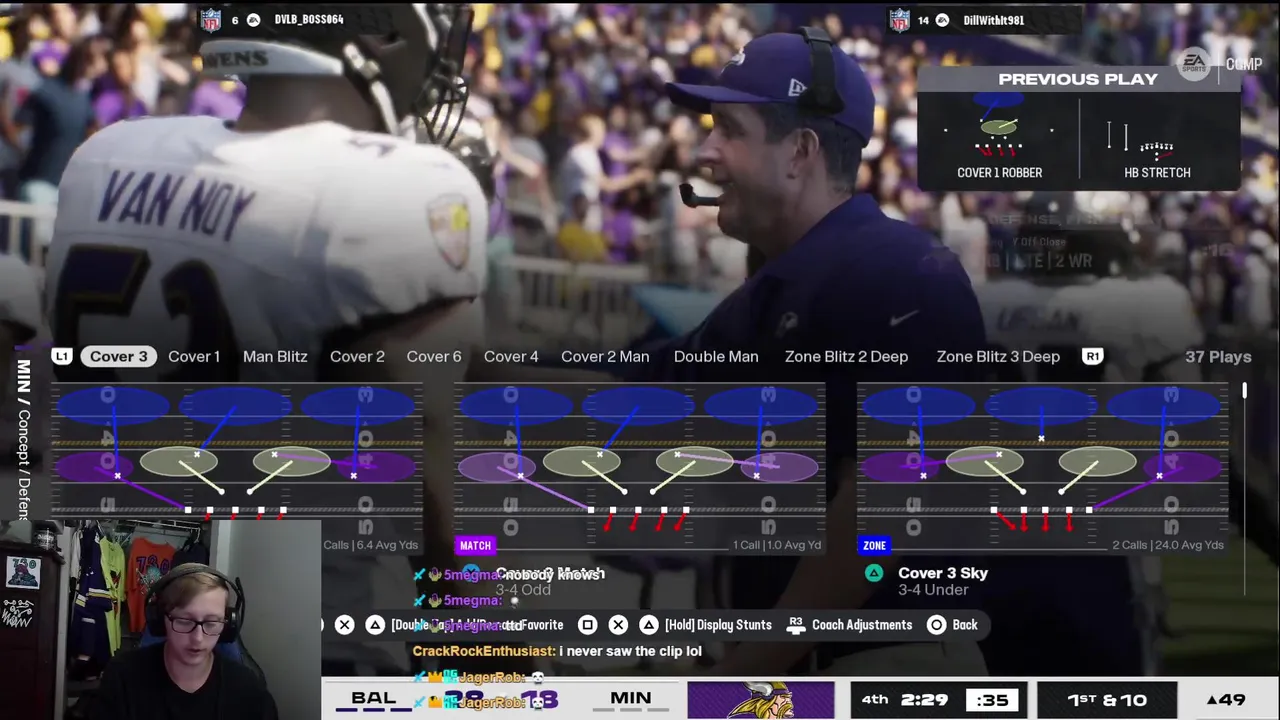1280x720 pixels.
Task: Switch to the Cover 2 tab
Action: click(357, 356)
